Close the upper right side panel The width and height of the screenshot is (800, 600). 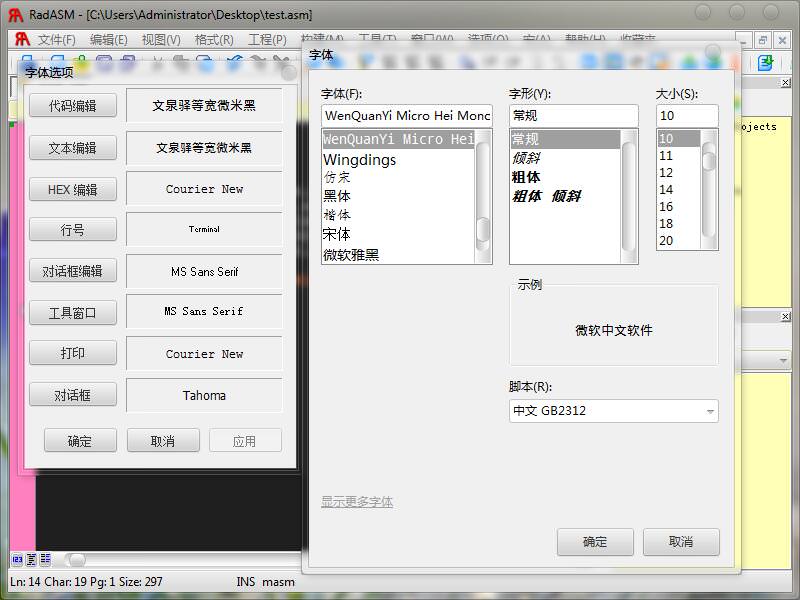[786, 82]
